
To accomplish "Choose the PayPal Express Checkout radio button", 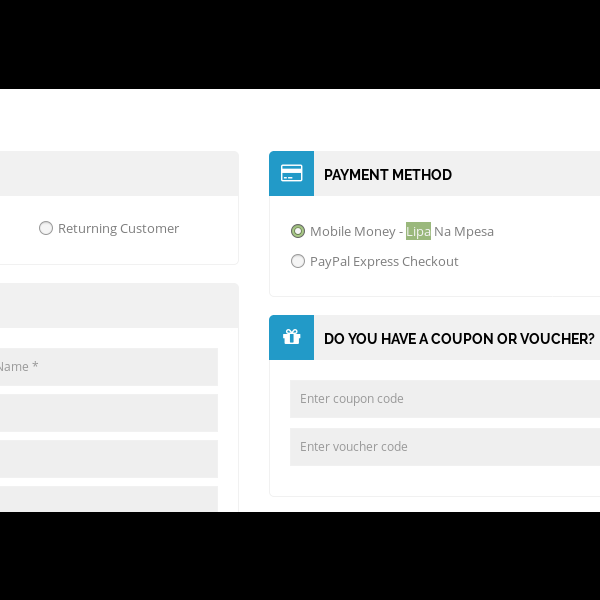I will (298, 261).
